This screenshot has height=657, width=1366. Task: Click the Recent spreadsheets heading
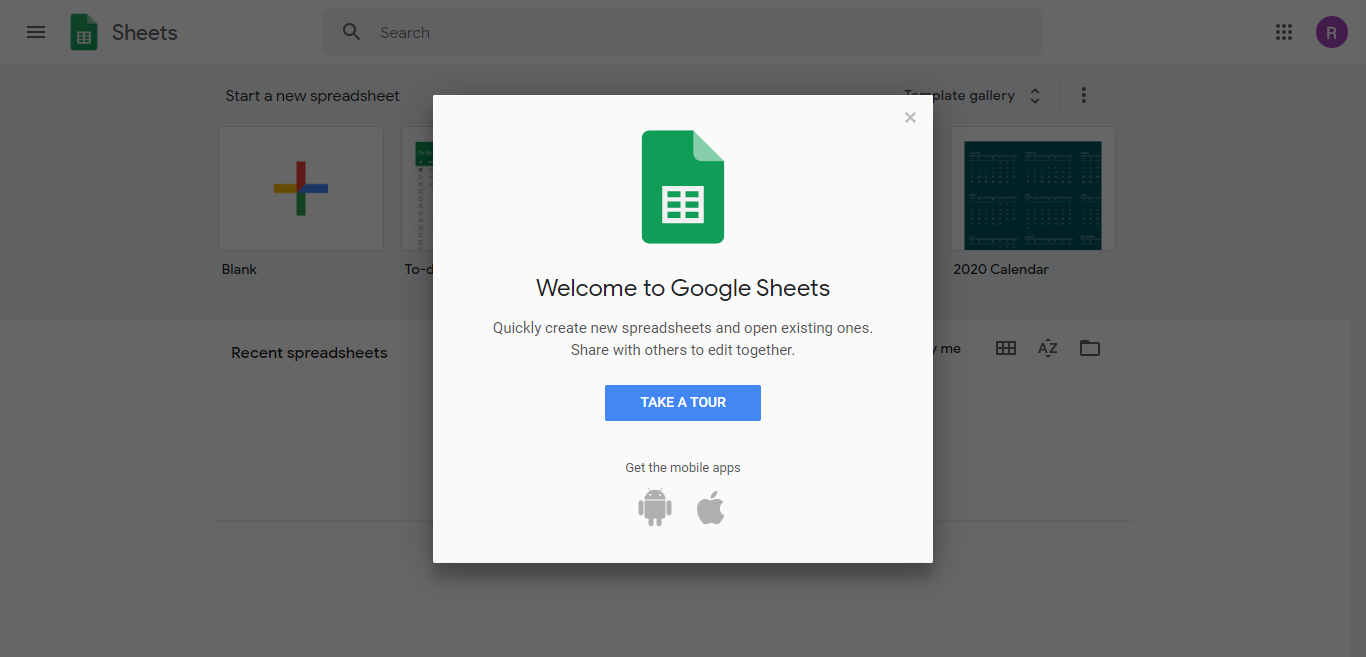point(309,353)
